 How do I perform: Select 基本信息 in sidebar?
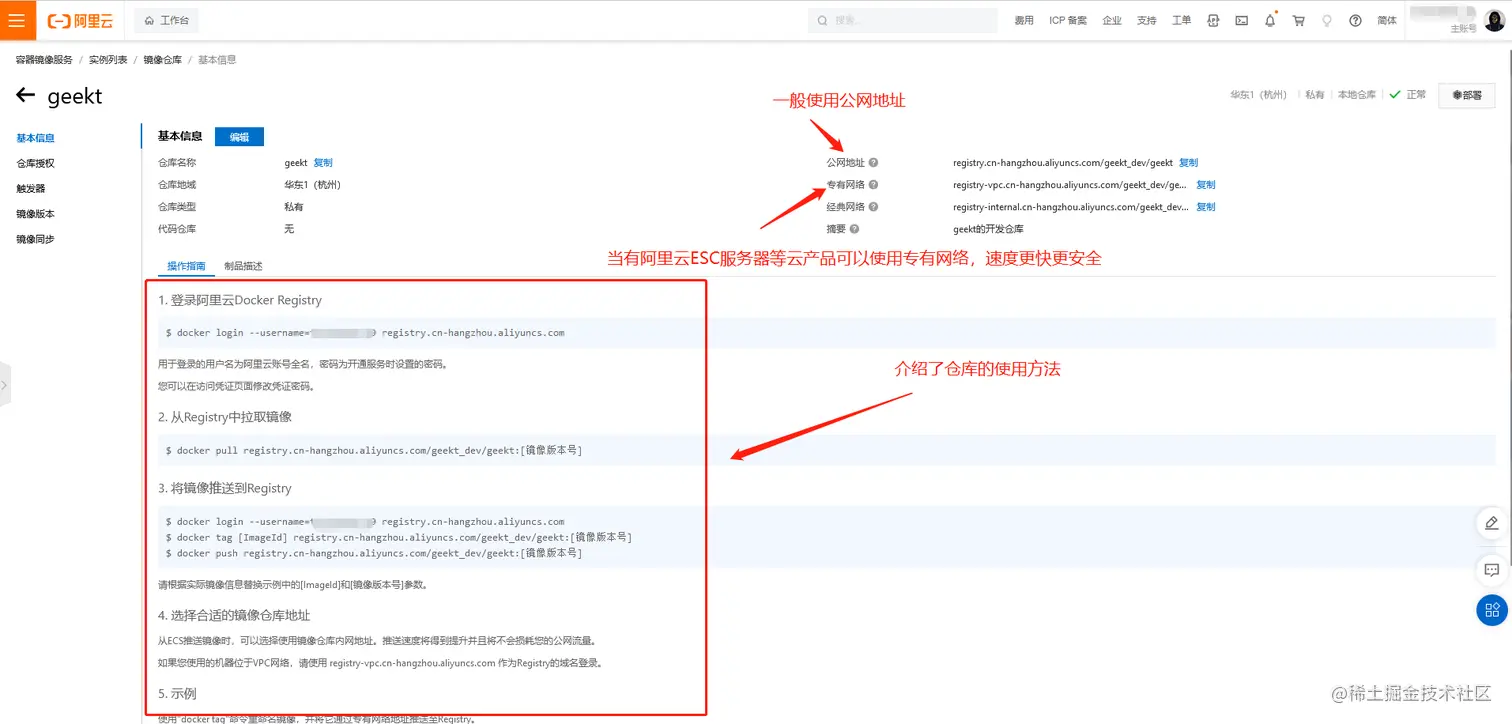click(36, 138)
